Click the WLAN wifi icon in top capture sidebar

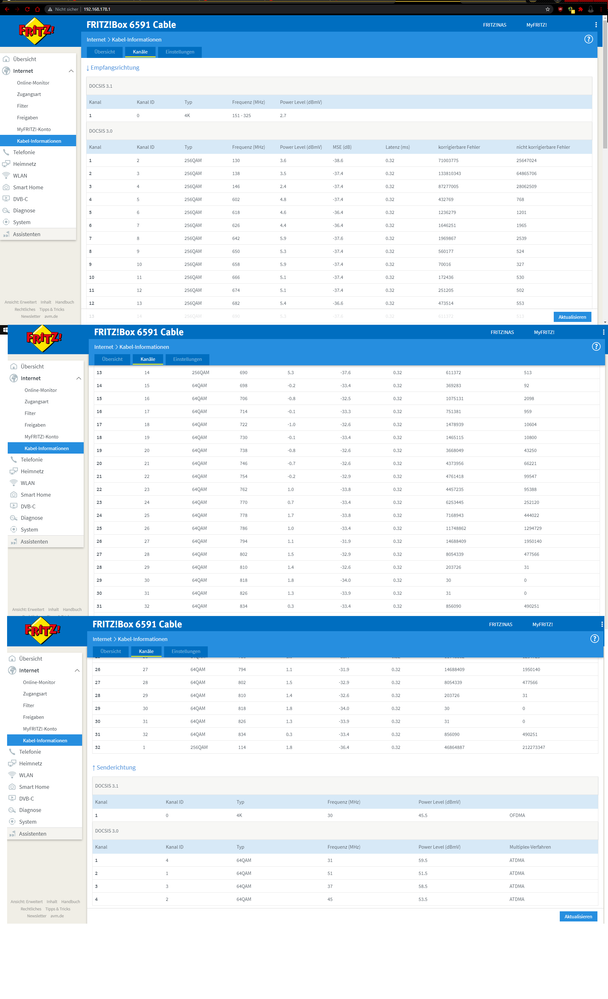click(6, 175)
